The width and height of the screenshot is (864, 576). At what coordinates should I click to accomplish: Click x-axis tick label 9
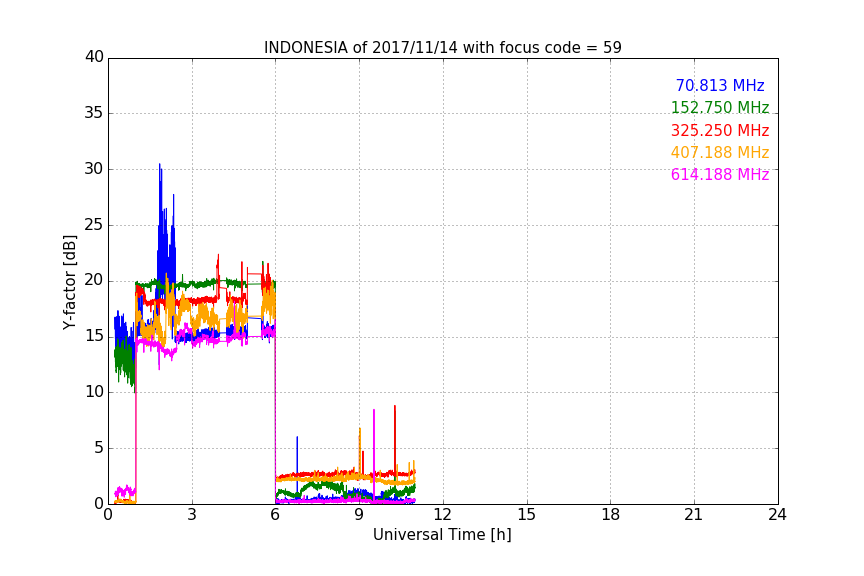coord(359,515)
